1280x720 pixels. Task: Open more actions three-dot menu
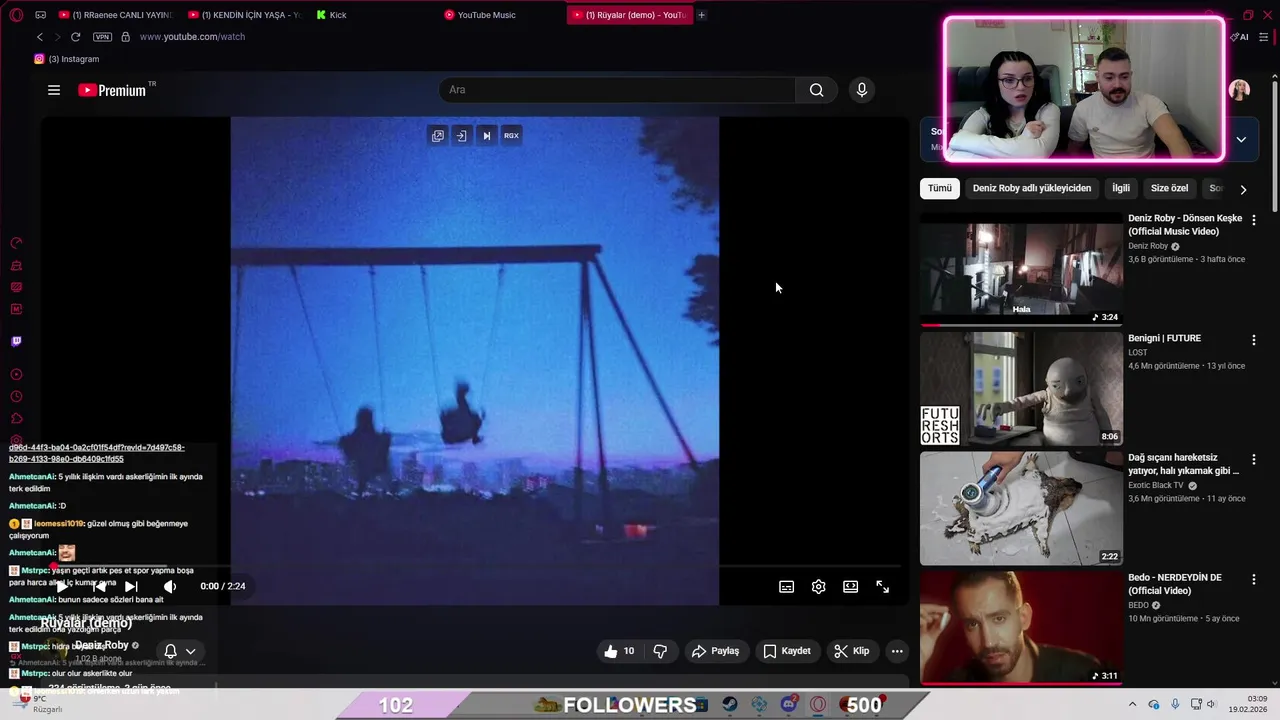[x=897, y=651]
